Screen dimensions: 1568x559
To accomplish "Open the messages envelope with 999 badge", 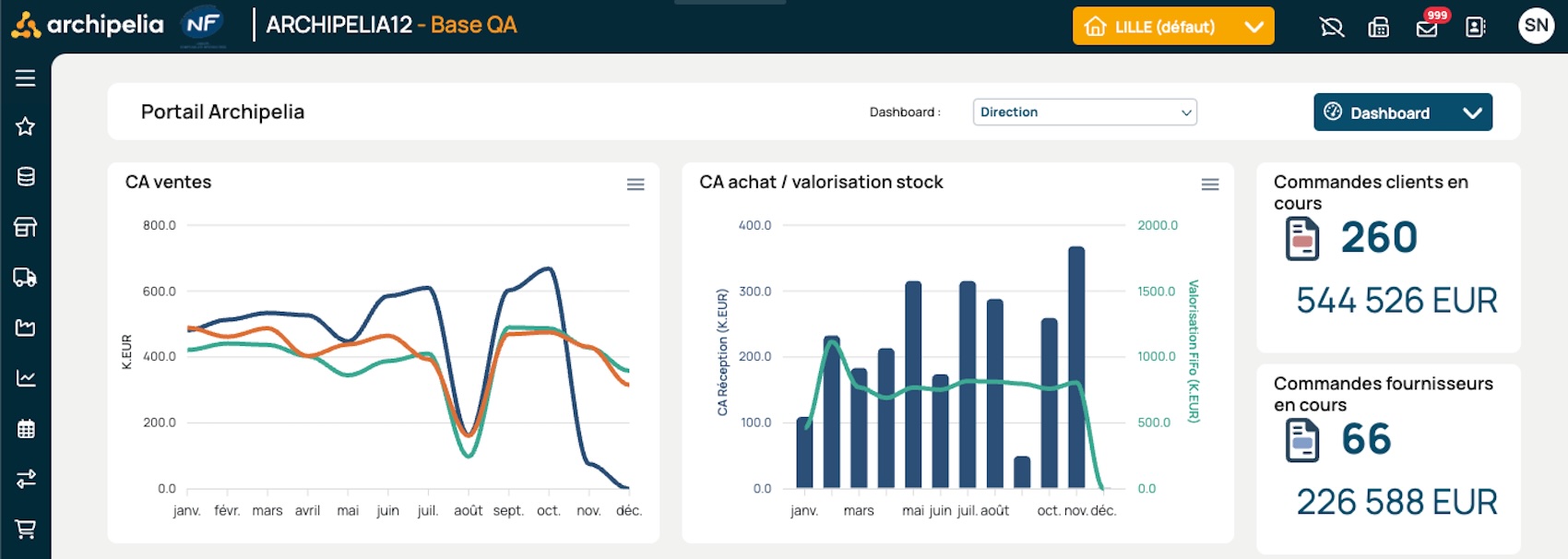I will 1427,27.
